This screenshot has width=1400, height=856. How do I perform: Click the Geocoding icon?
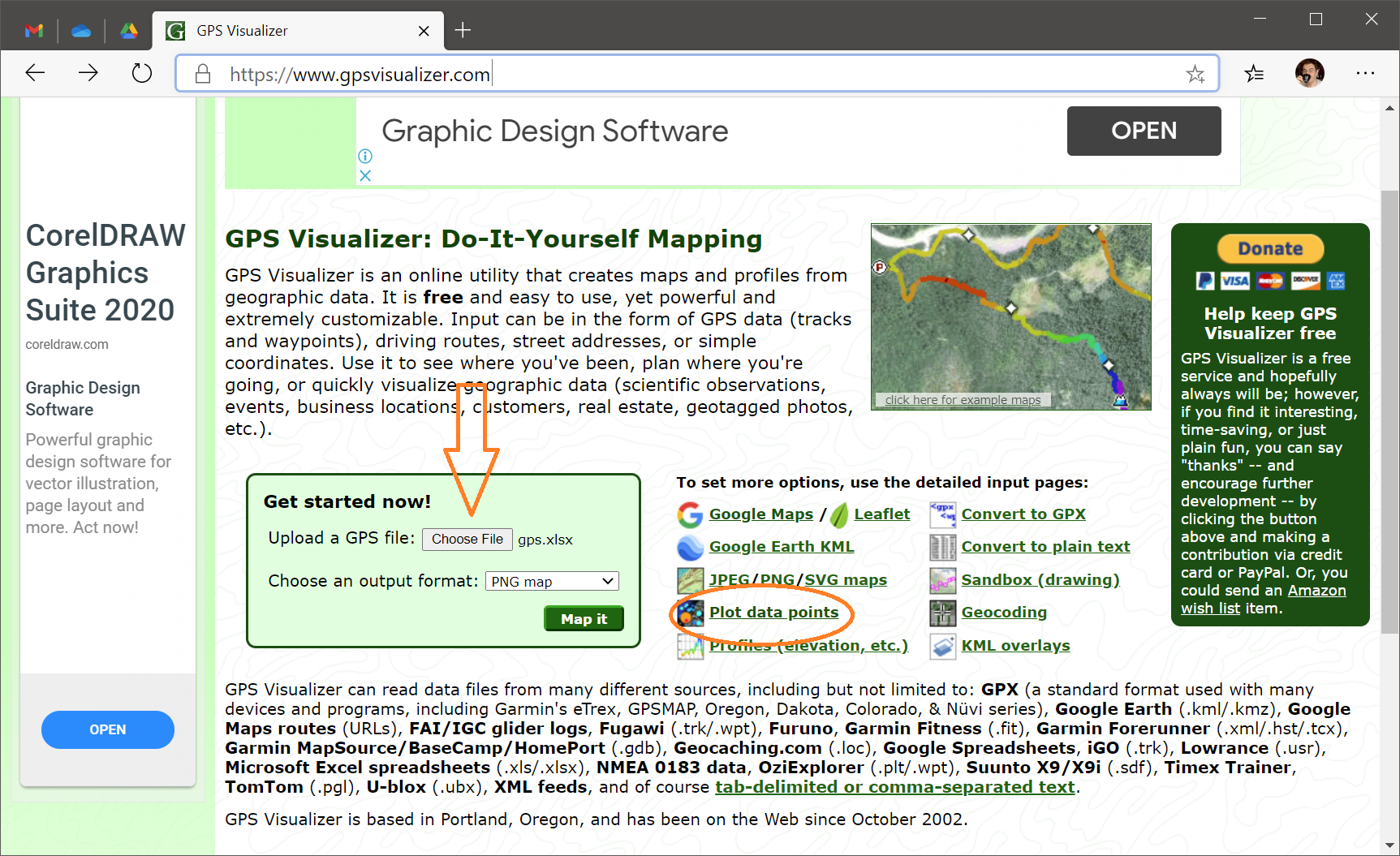[942, 613]
